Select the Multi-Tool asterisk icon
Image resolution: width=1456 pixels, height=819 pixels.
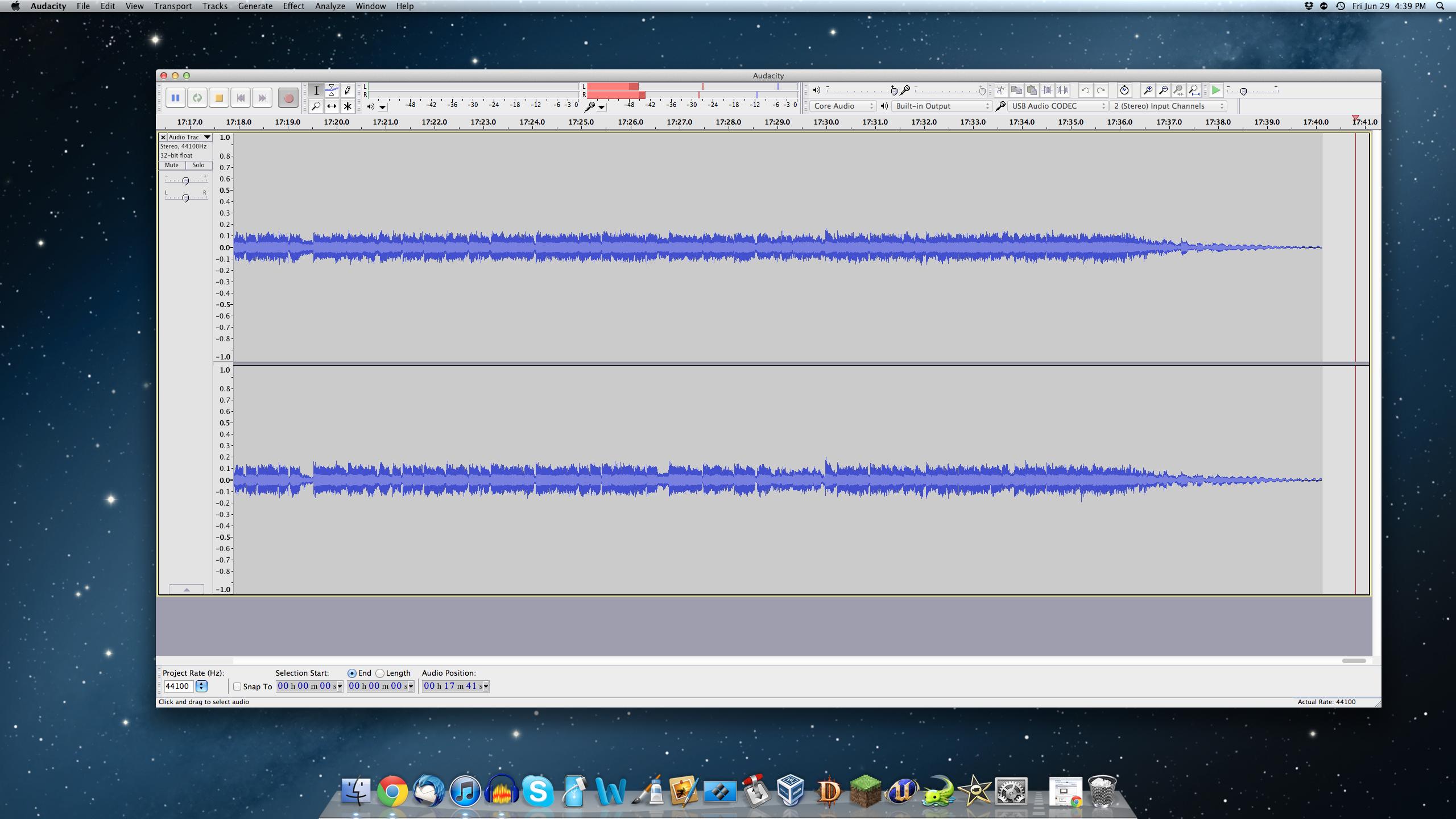347,106
